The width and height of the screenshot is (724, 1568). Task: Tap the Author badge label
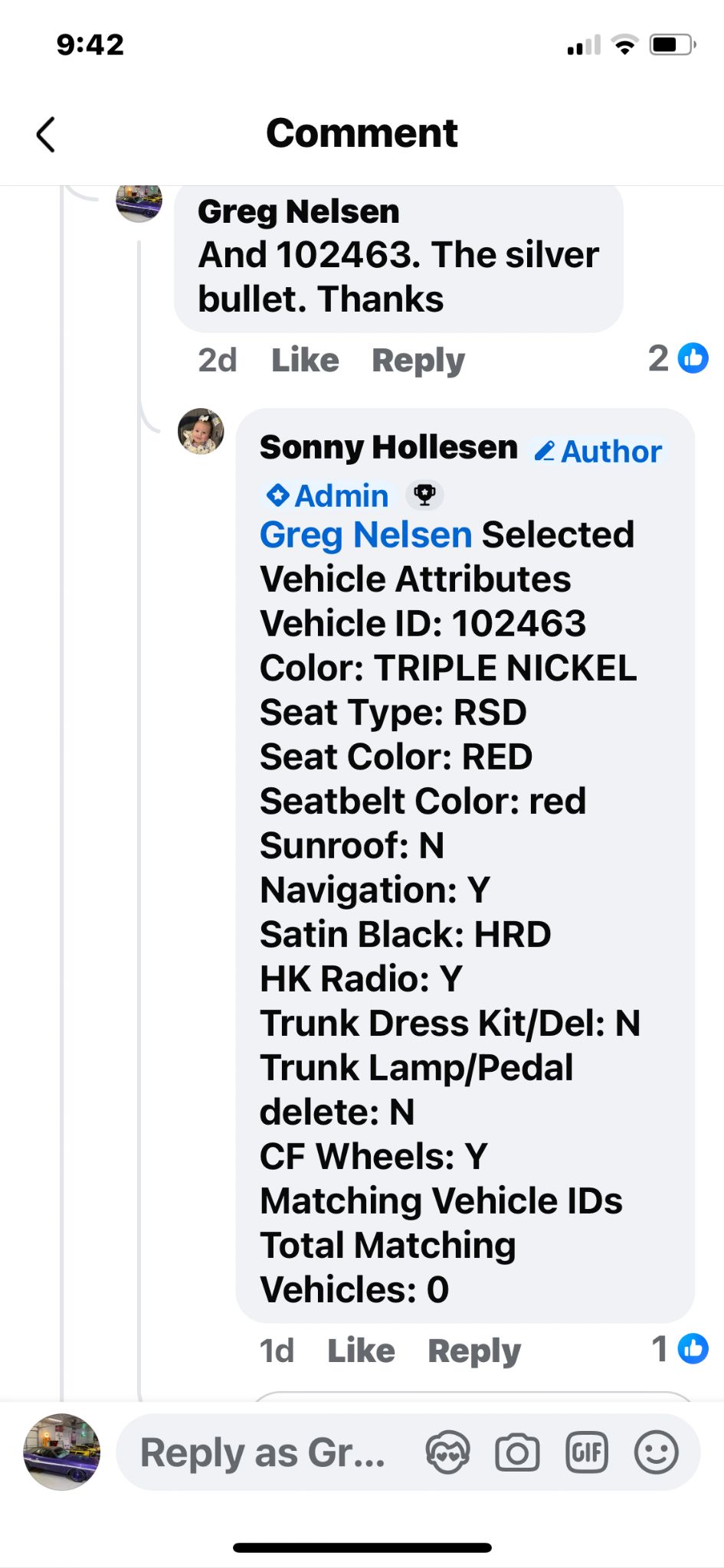(599, 451)
